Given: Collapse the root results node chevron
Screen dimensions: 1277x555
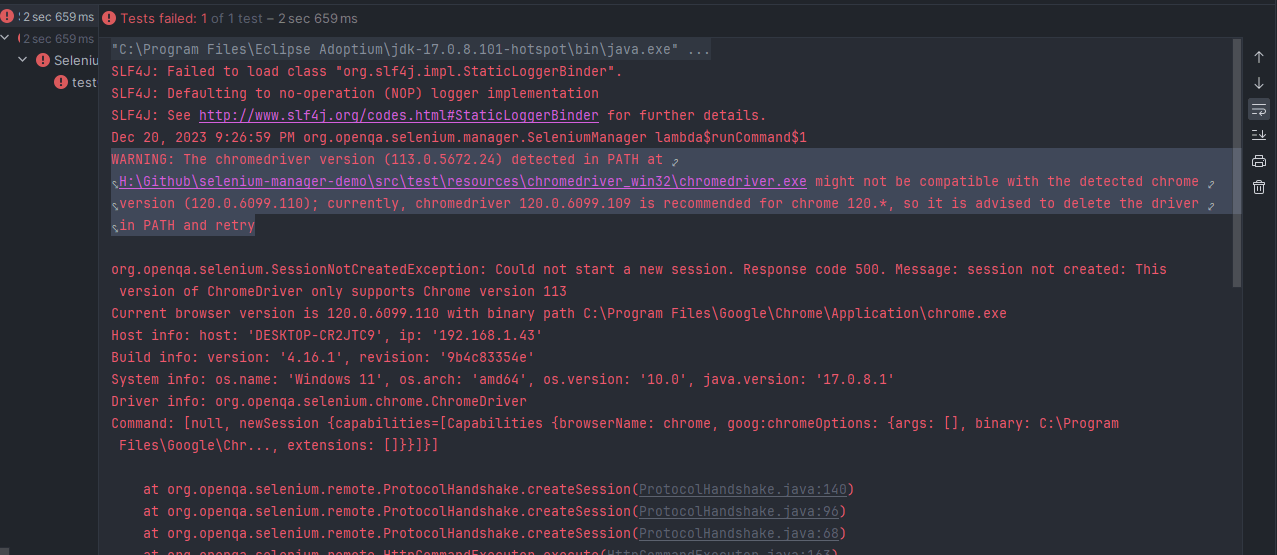Looking at the screenshot, I should tap(6, 38).
